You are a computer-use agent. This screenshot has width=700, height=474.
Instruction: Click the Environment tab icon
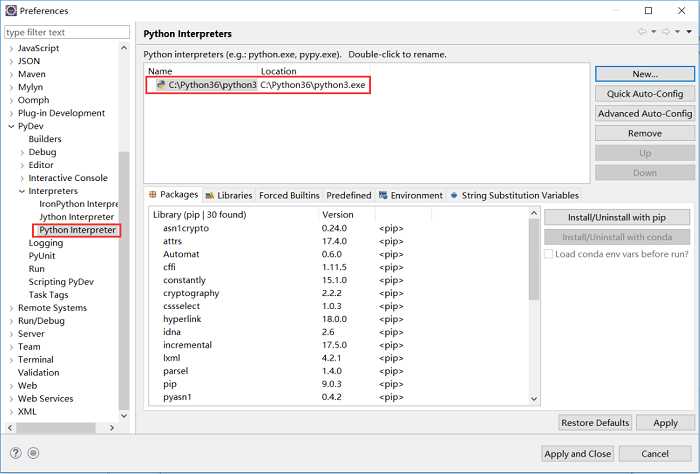[383, 195]
